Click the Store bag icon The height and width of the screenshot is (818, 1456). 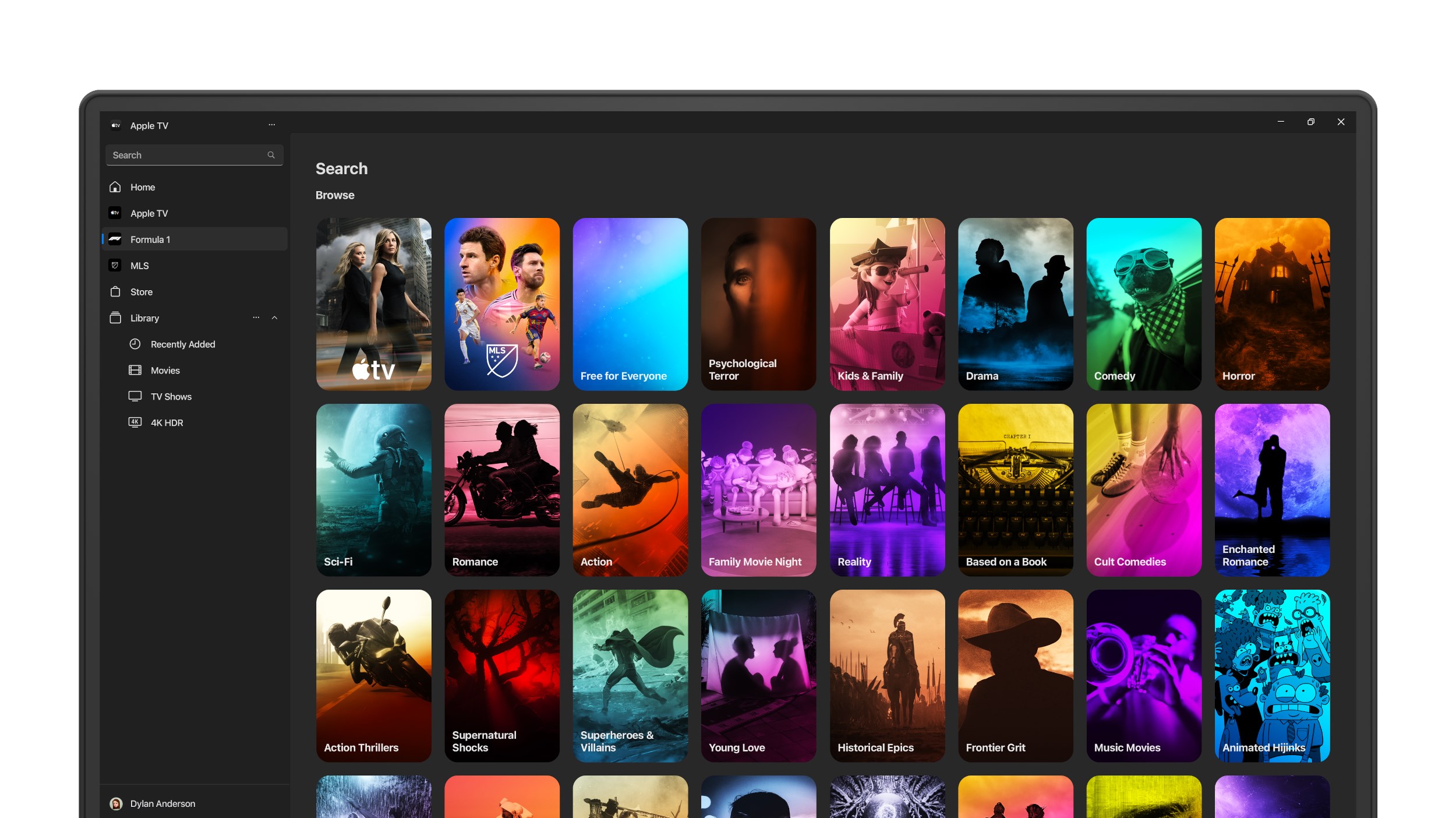click(115, 291)
